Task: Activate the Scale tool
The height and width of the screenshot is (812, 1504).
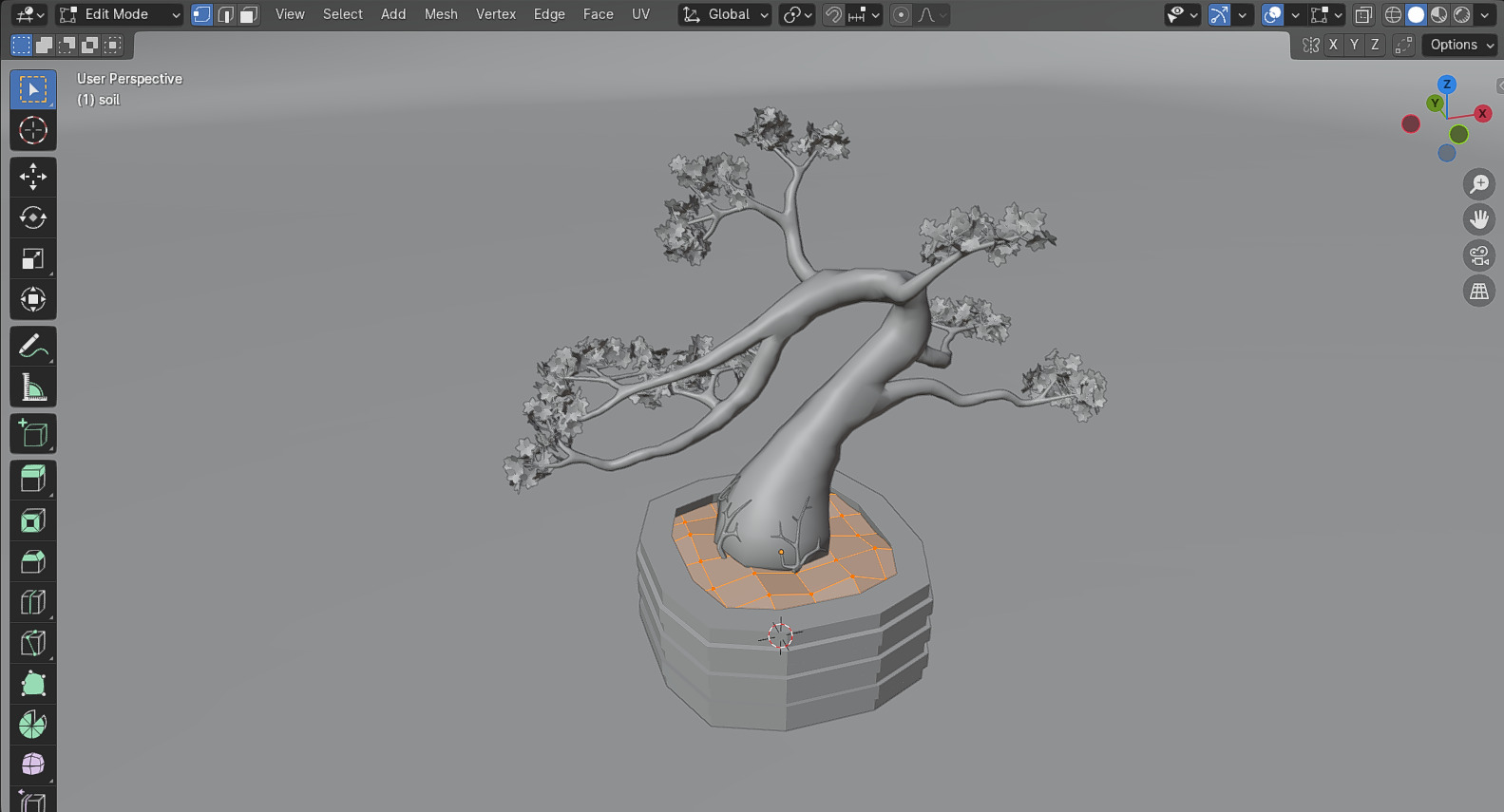Action: [x=33, y=258]
